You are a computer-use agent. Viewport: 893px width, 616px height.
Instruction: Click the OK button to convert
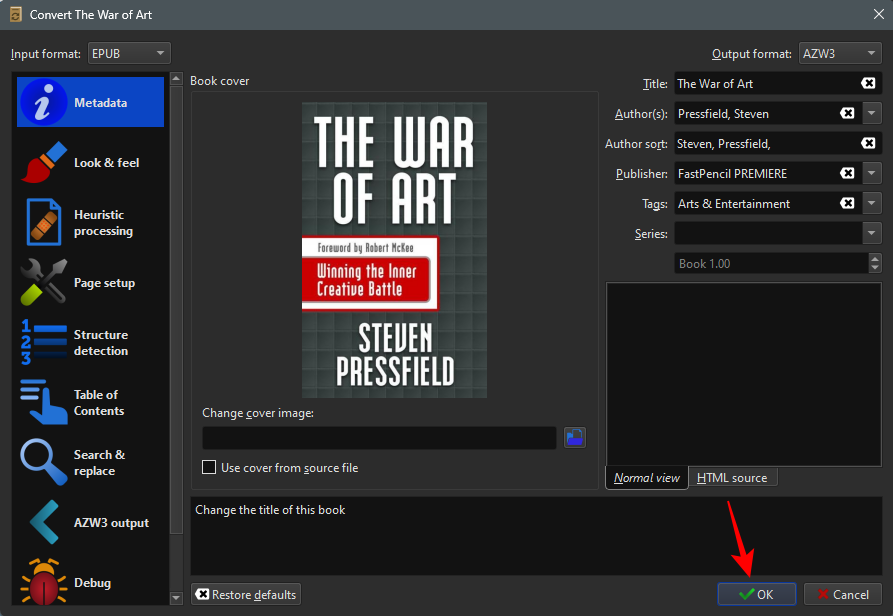[x=756, y=594]
